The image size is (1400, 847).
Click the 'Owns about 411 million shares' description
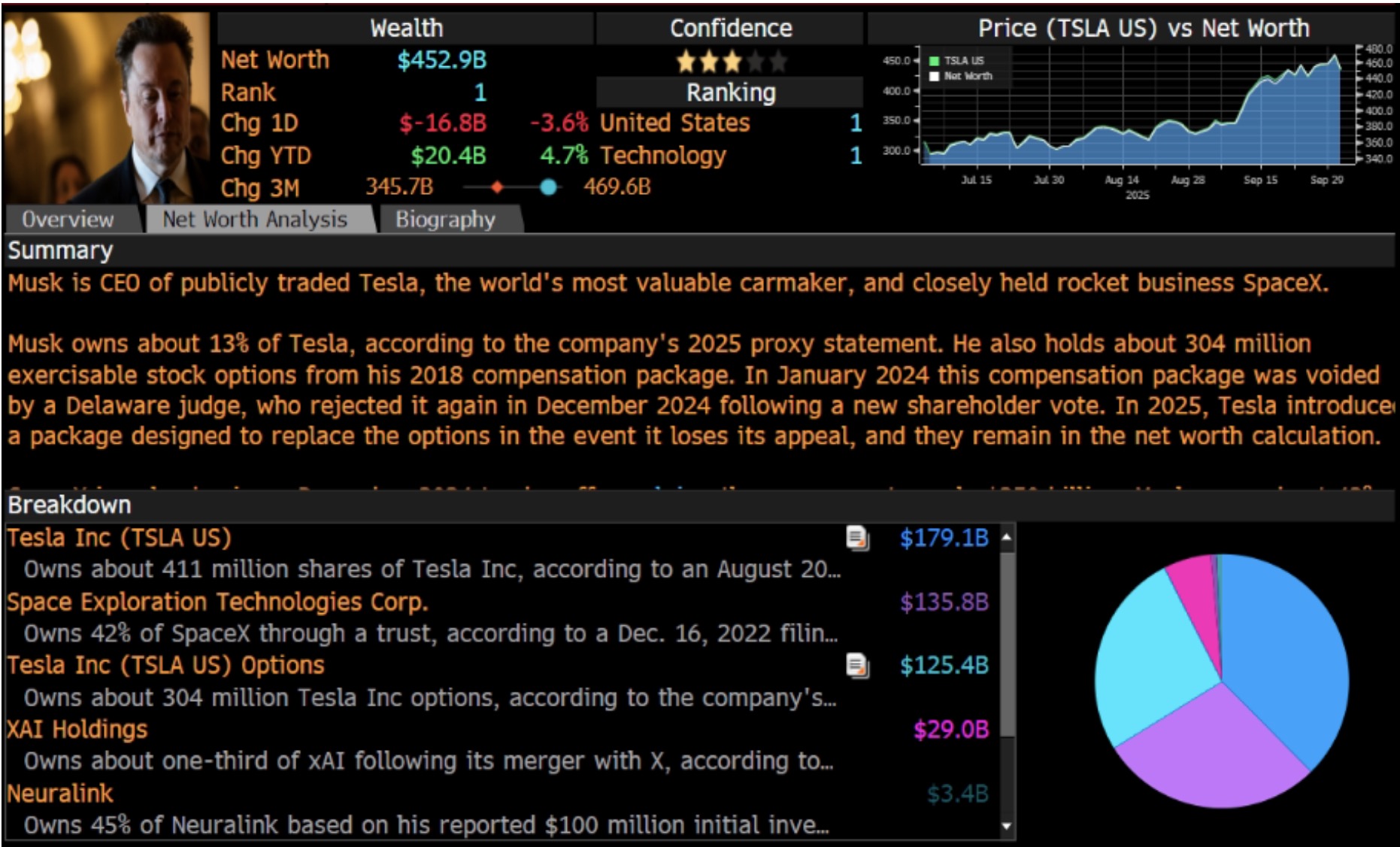coord(432,569)
